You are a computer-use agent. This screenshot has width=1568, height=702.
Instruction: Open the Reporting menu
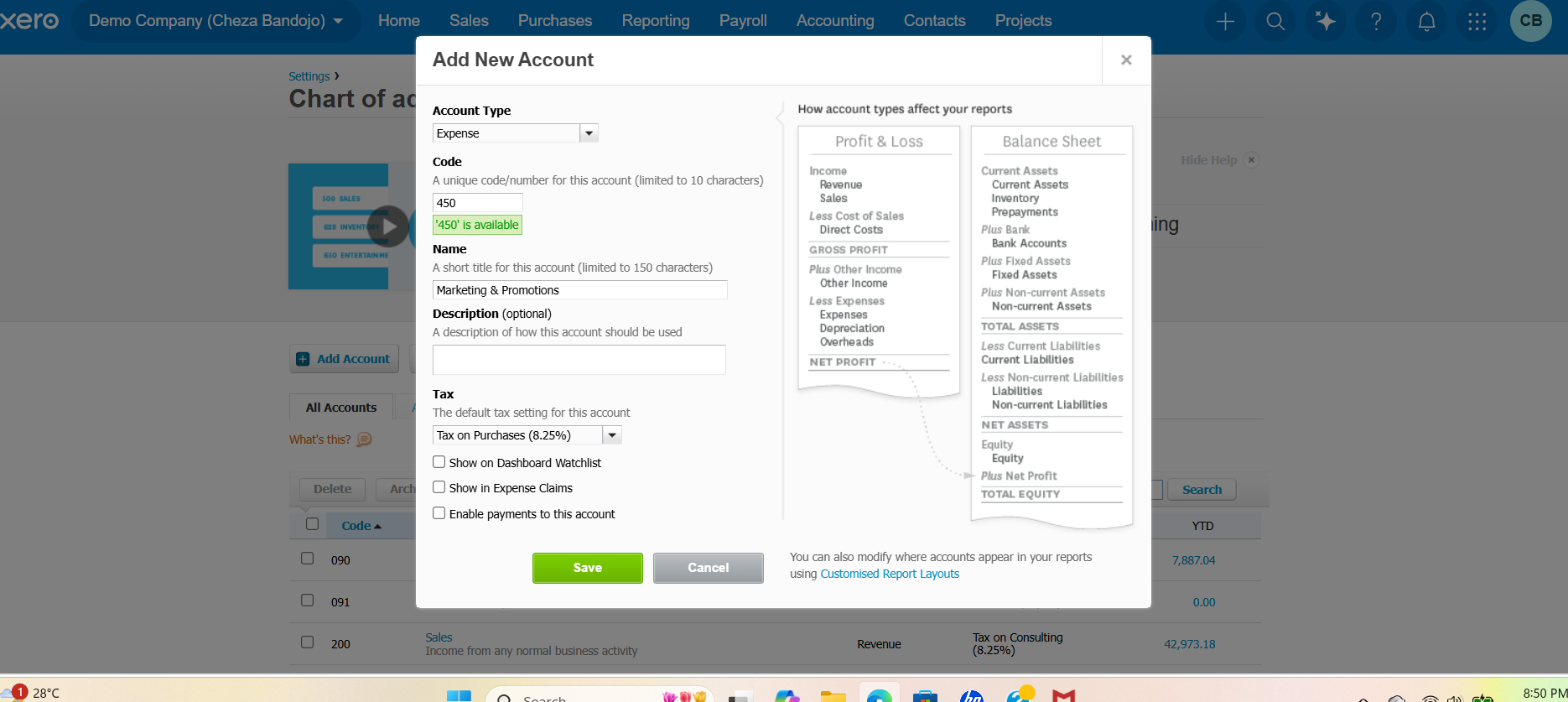click(656, 21)
